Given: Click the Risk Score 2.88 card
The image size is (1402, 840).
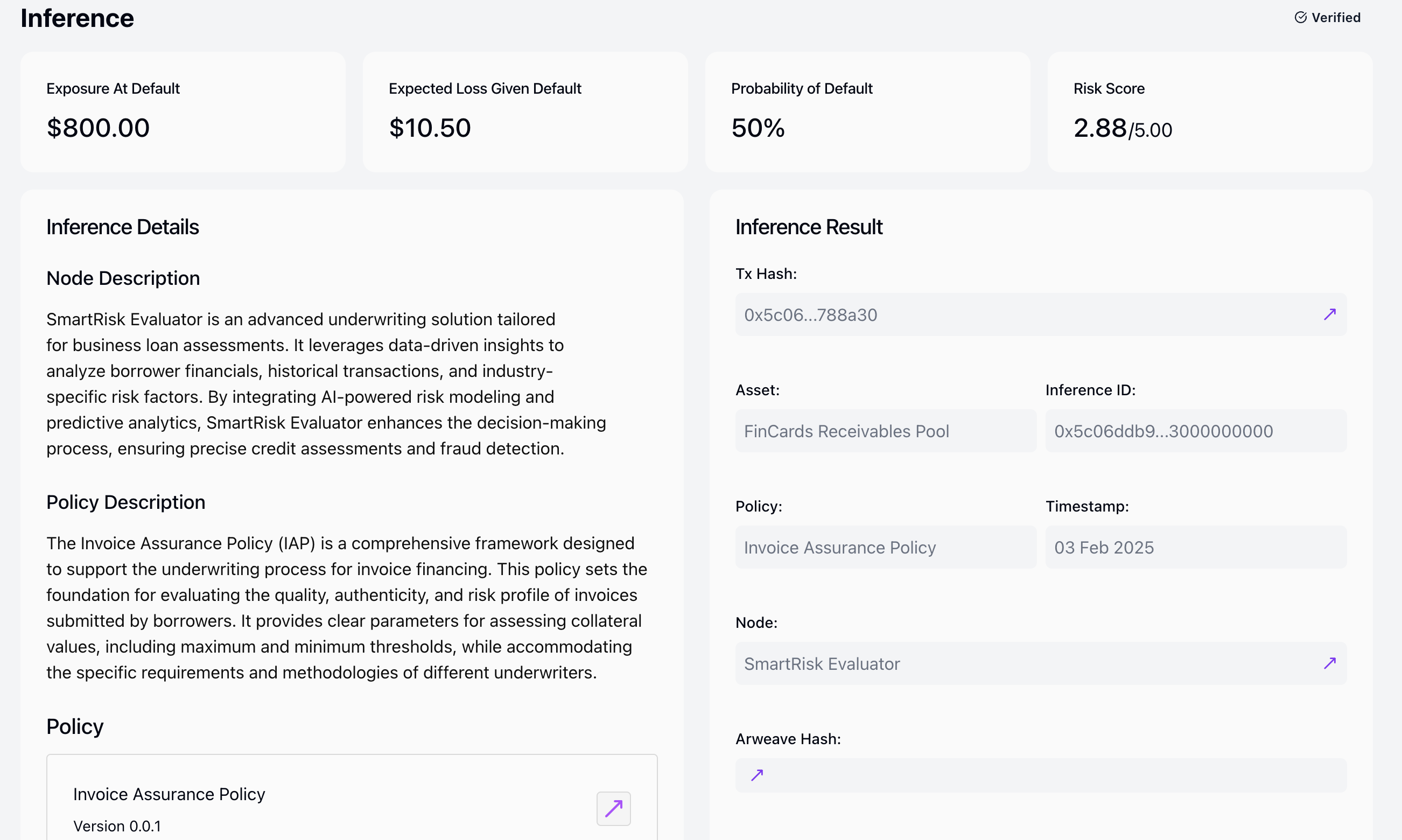Looking at the screenshot, I should 1209,112.
